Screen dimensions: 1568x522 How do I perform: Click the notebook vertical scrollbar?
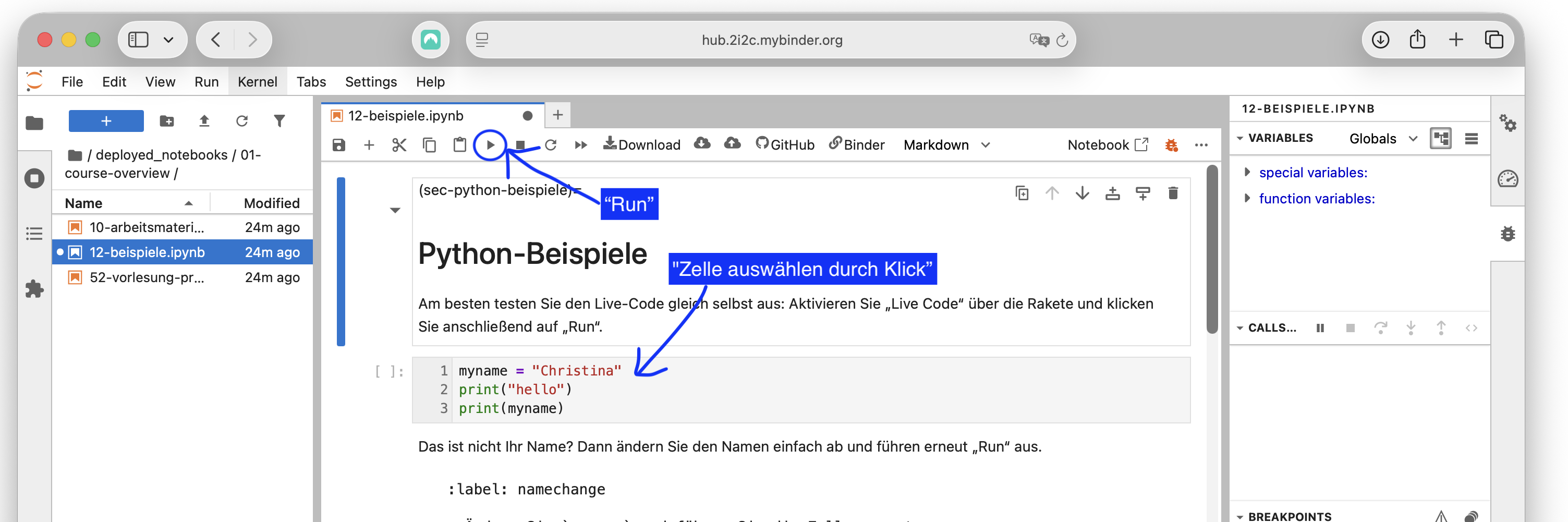[1212, 249]
